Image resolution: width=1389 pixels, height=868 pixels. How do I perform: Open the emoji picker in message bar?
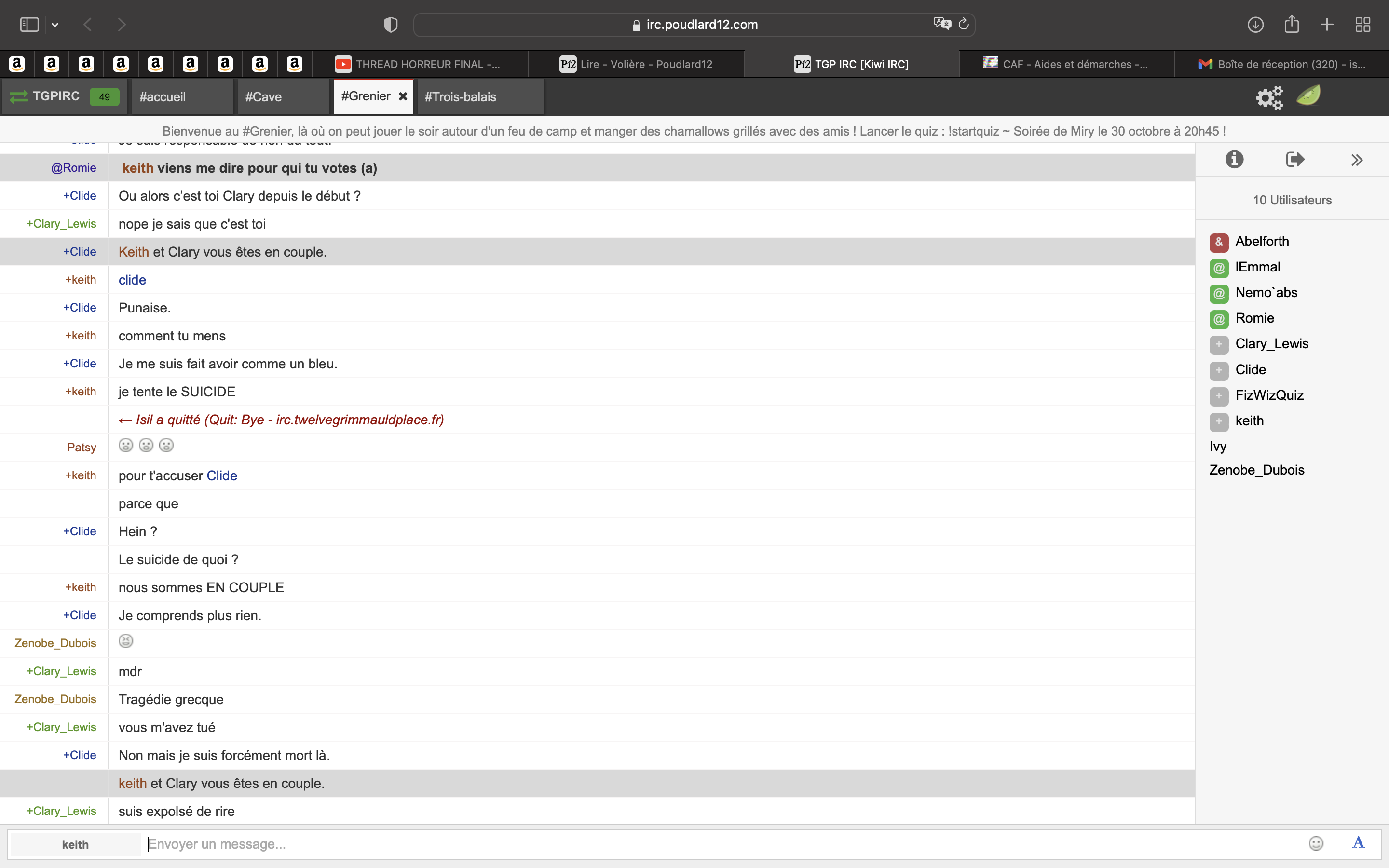pyautogui.click(x=1316, y=843)
